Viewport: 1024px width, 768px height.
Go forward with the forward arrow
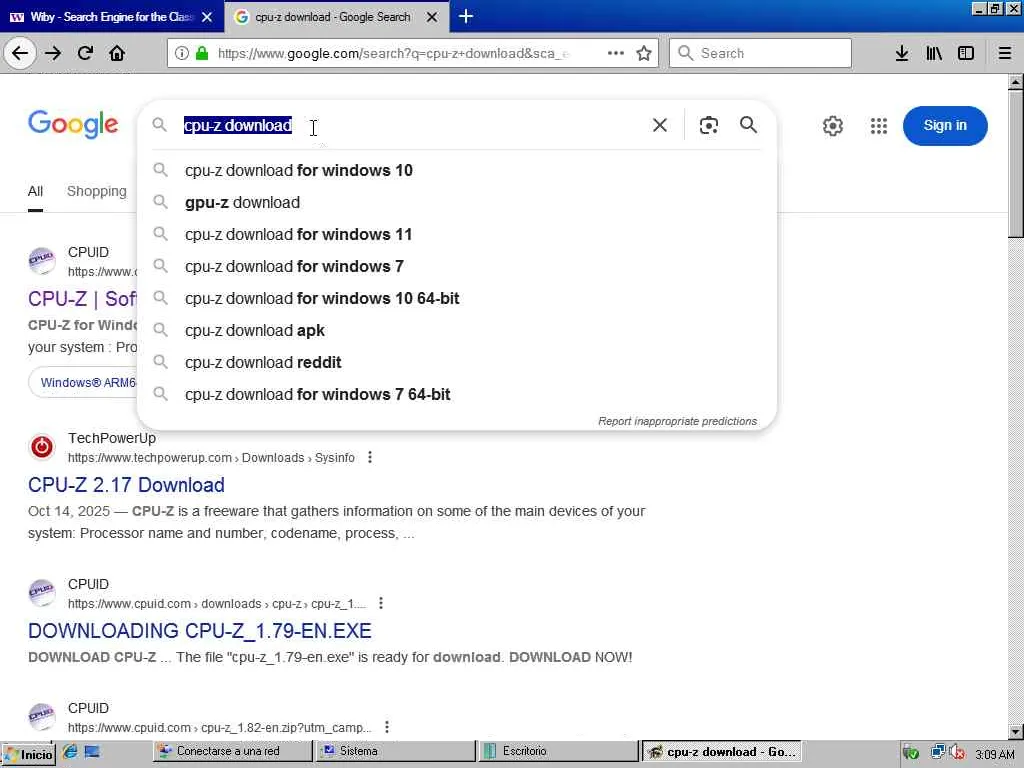point(53,53)
